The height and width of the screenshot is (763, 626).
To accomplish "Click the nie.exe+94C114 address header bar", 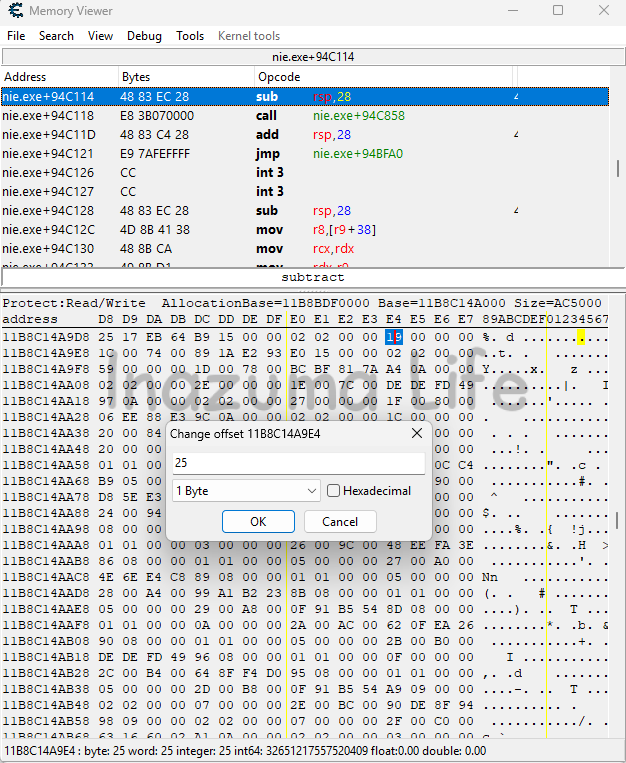I will [313, 57].
